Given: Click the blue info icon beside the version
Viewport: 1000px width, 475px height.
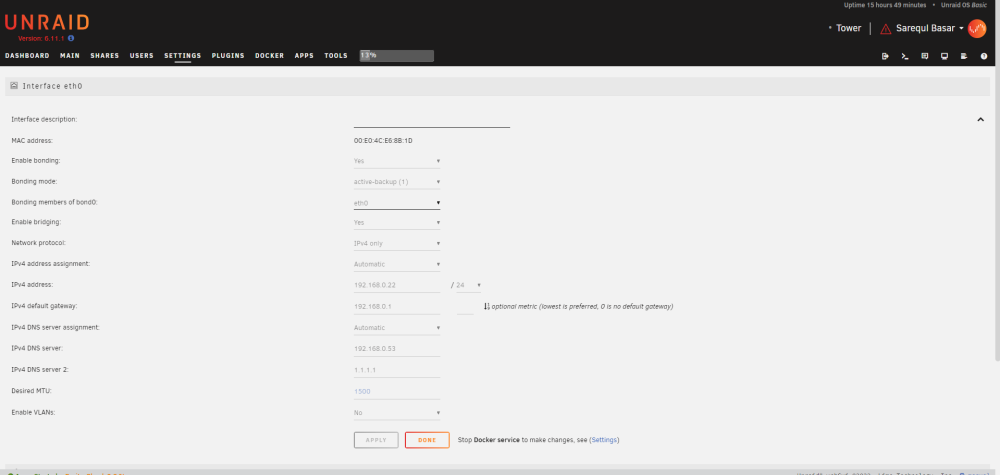Looking at the screenshot, I should coord(71,39).
